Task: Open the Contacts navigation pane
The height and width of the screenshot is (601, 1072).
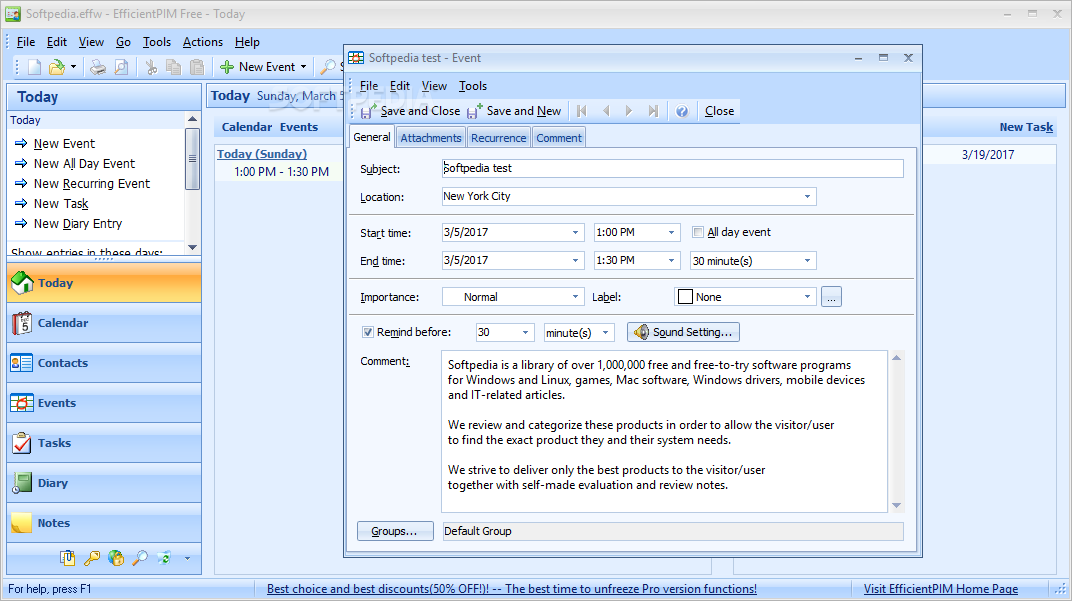Action: (x=104, y=363)
